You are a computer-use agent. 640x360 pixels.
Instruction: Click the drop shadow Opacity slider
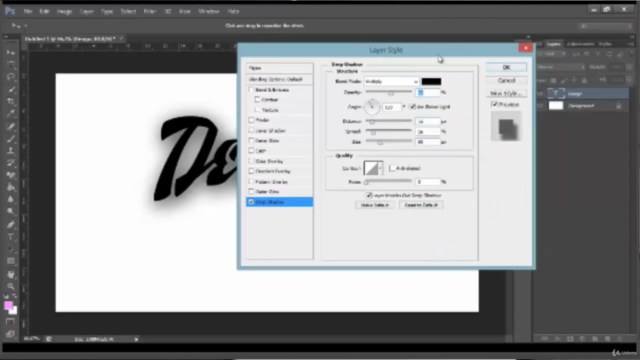389,93
